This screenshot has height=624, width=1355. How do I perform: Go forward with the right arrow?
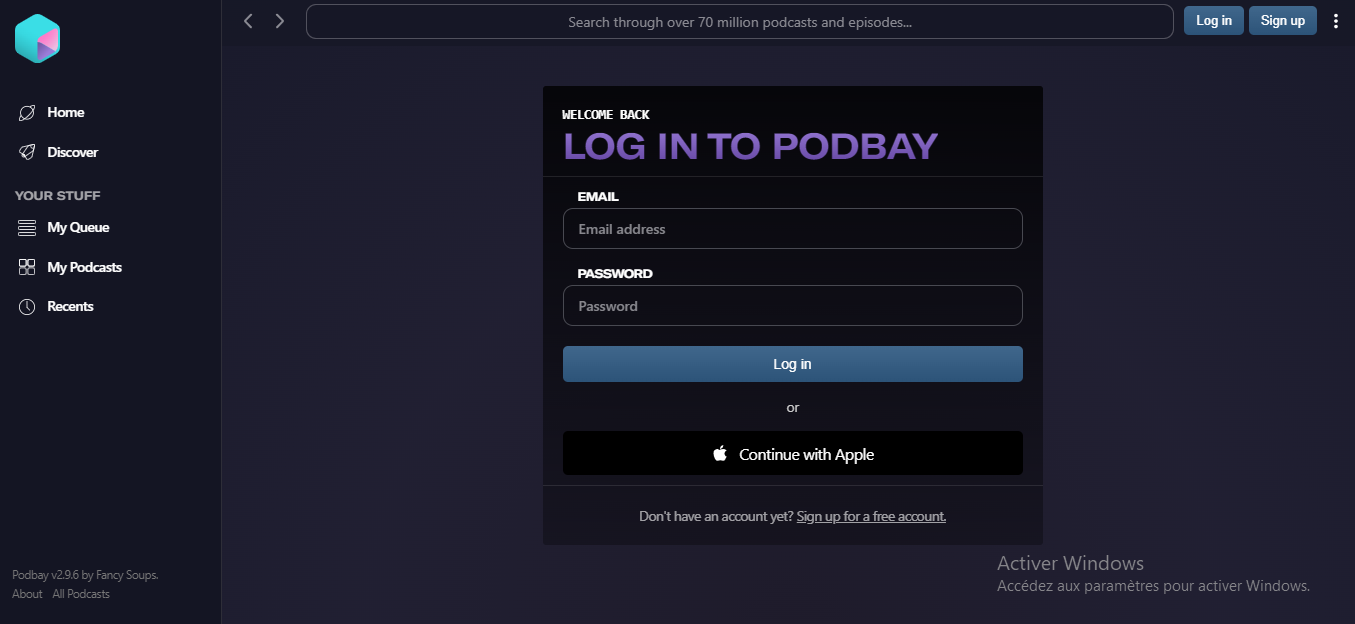pos(280,21)
